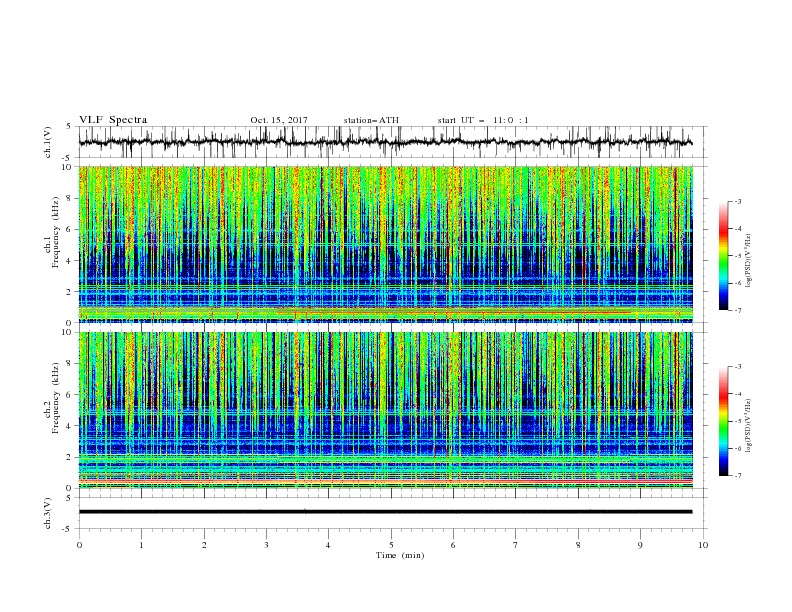Screen dimensions: 792x612
Task: Click the "VLF Spectra" title text
Action: pyautogui.click(x=113, y=120)
